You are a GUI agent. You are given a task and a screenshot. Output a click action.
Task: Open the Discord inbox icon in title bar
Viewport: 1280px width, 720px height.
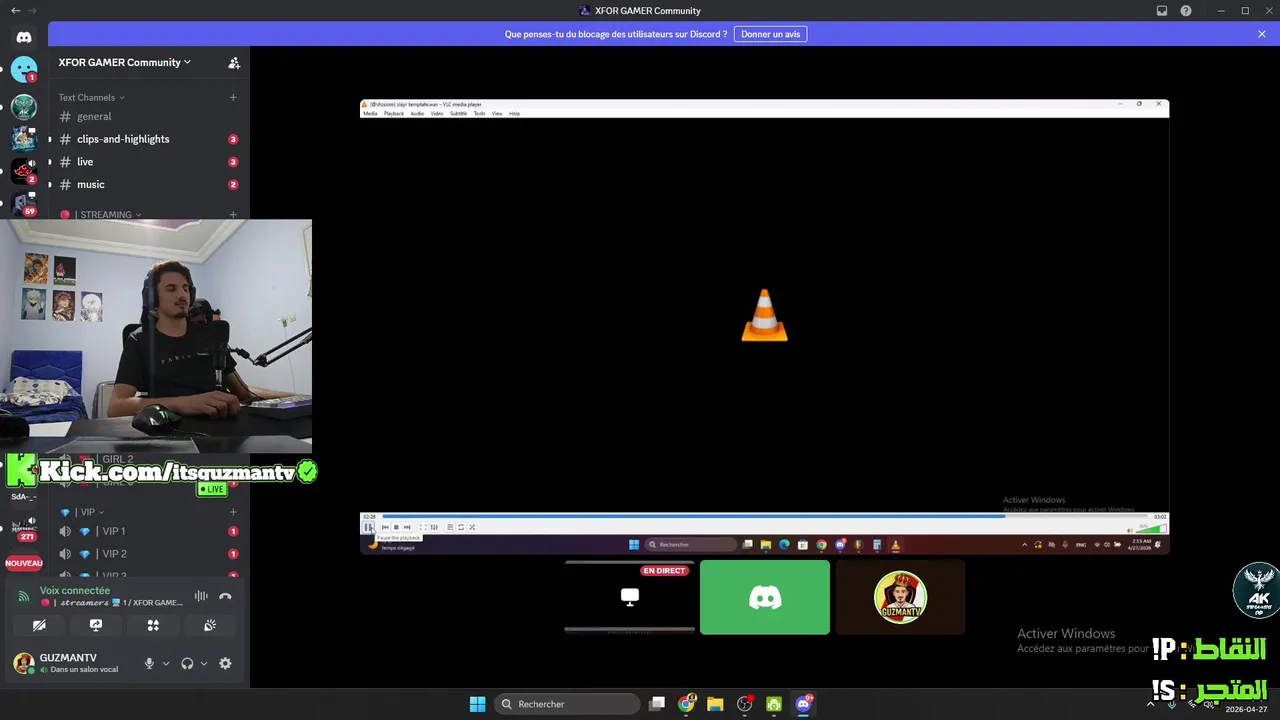pyautogui.click(x=1162, y=11)
